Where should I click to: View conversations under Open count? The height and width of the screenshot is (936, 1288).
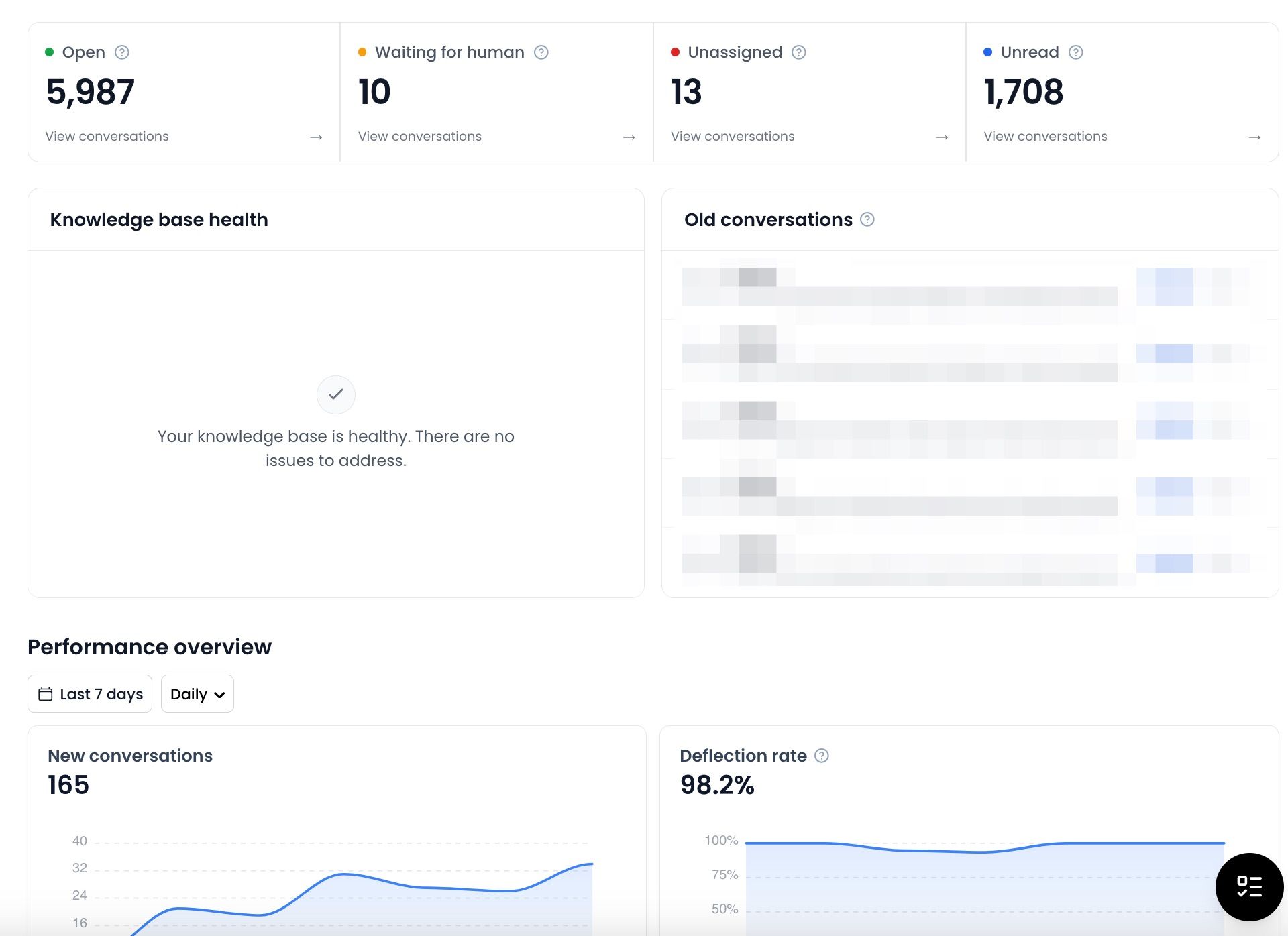(107, 137)
